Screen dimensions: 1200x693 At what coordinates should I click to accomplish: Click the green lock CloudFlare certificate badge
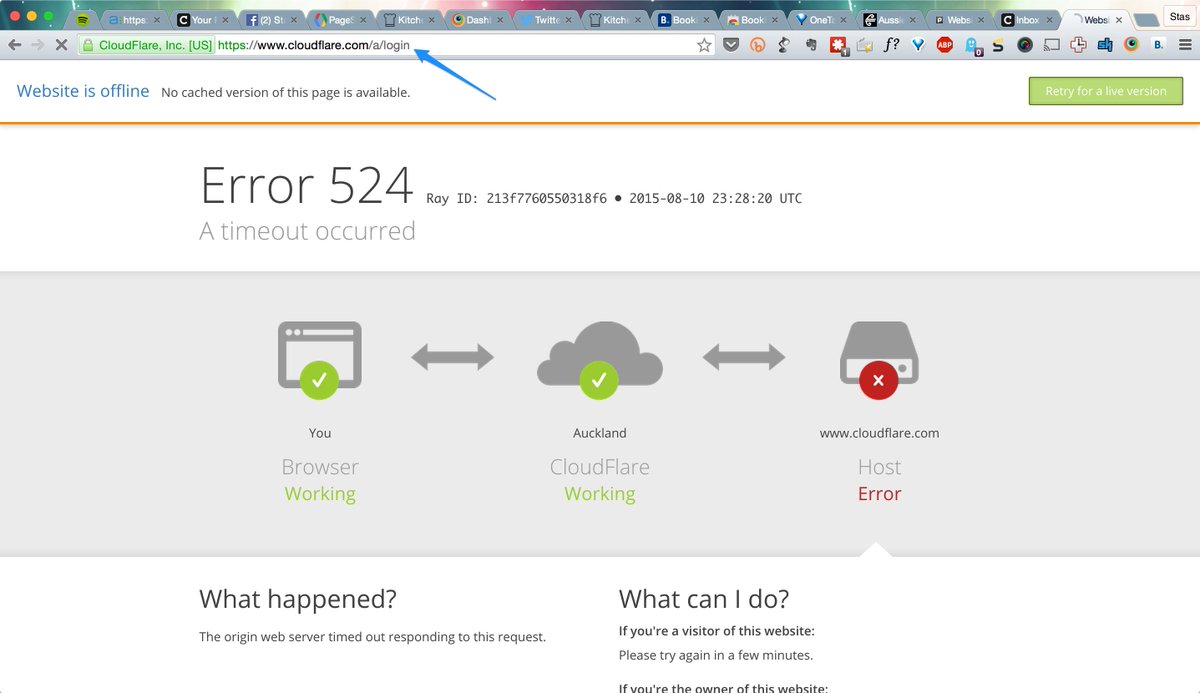[147, 45]
